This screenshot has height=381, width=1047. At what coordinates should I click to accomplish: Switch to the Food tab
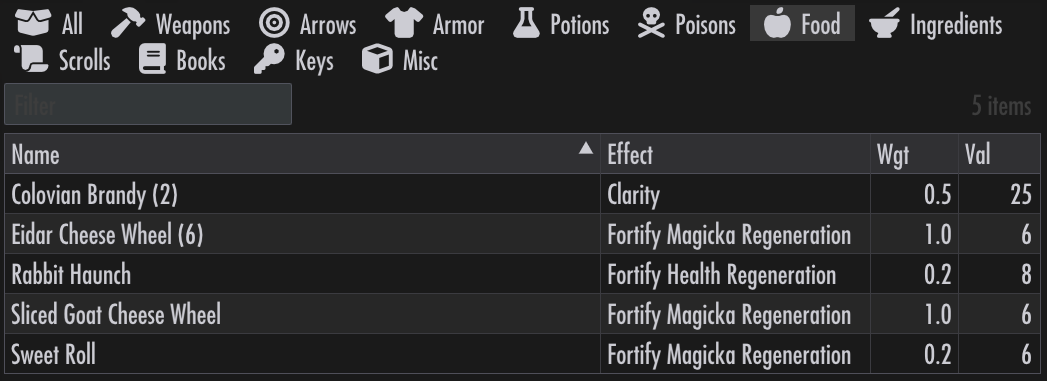tap(802, 23)
